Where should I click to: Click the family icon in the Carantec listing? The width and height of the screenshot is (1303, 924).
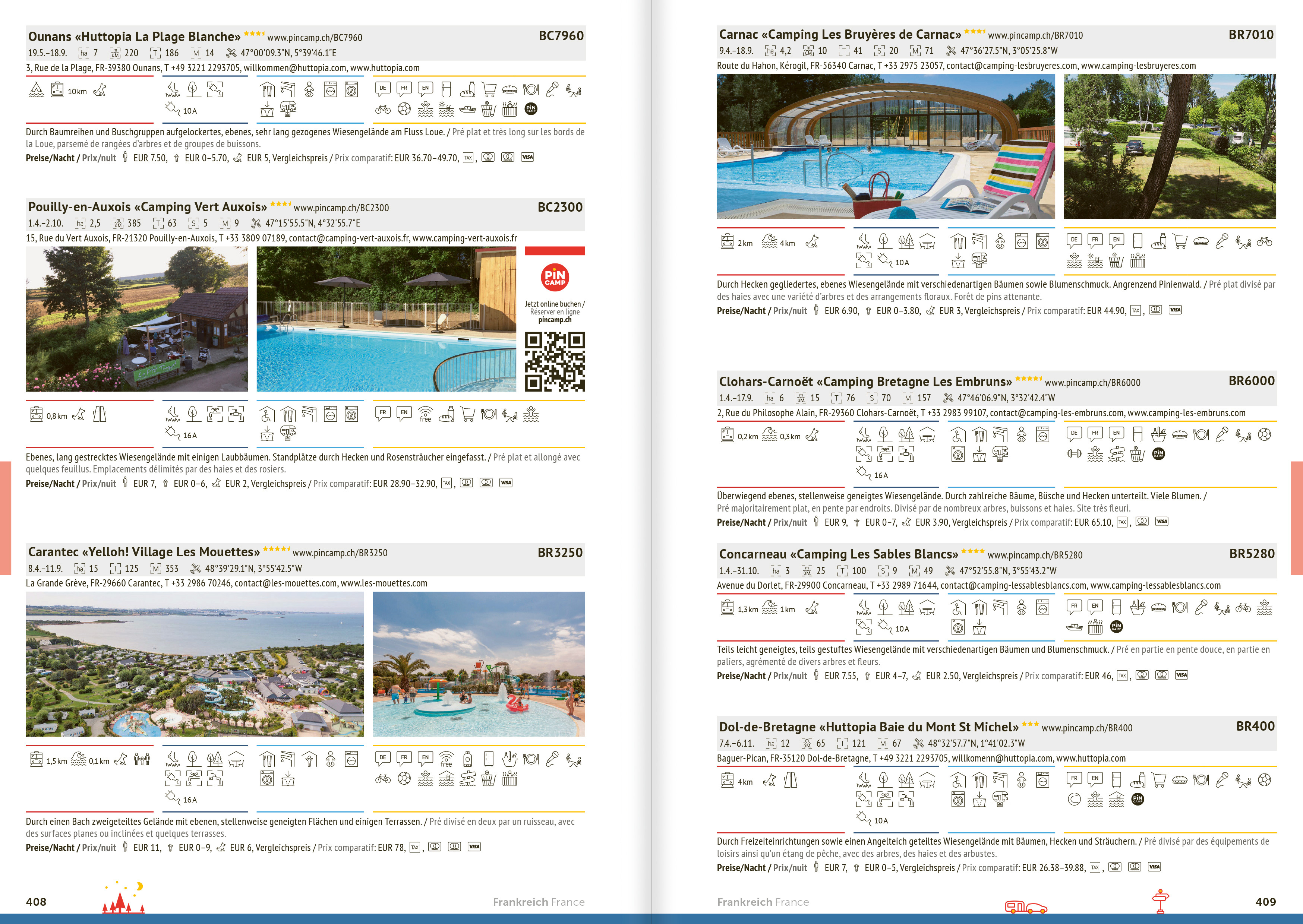pyautogui.click(x=142, y=759)
